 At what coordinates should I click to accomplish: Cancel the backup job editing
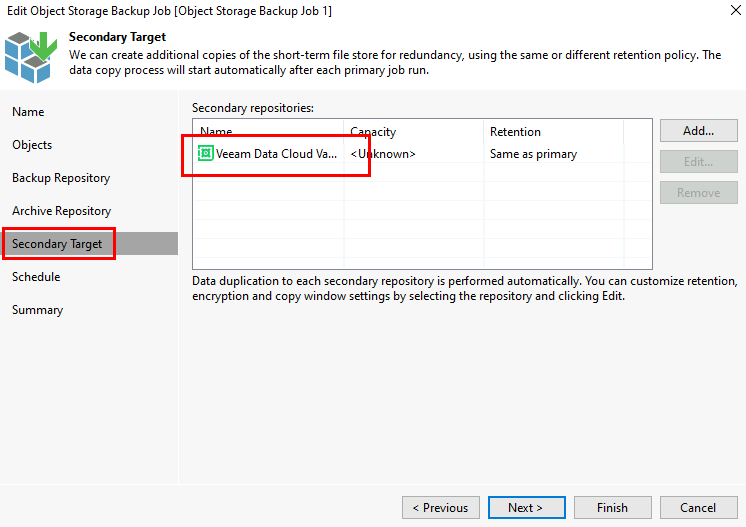[698, 507]
